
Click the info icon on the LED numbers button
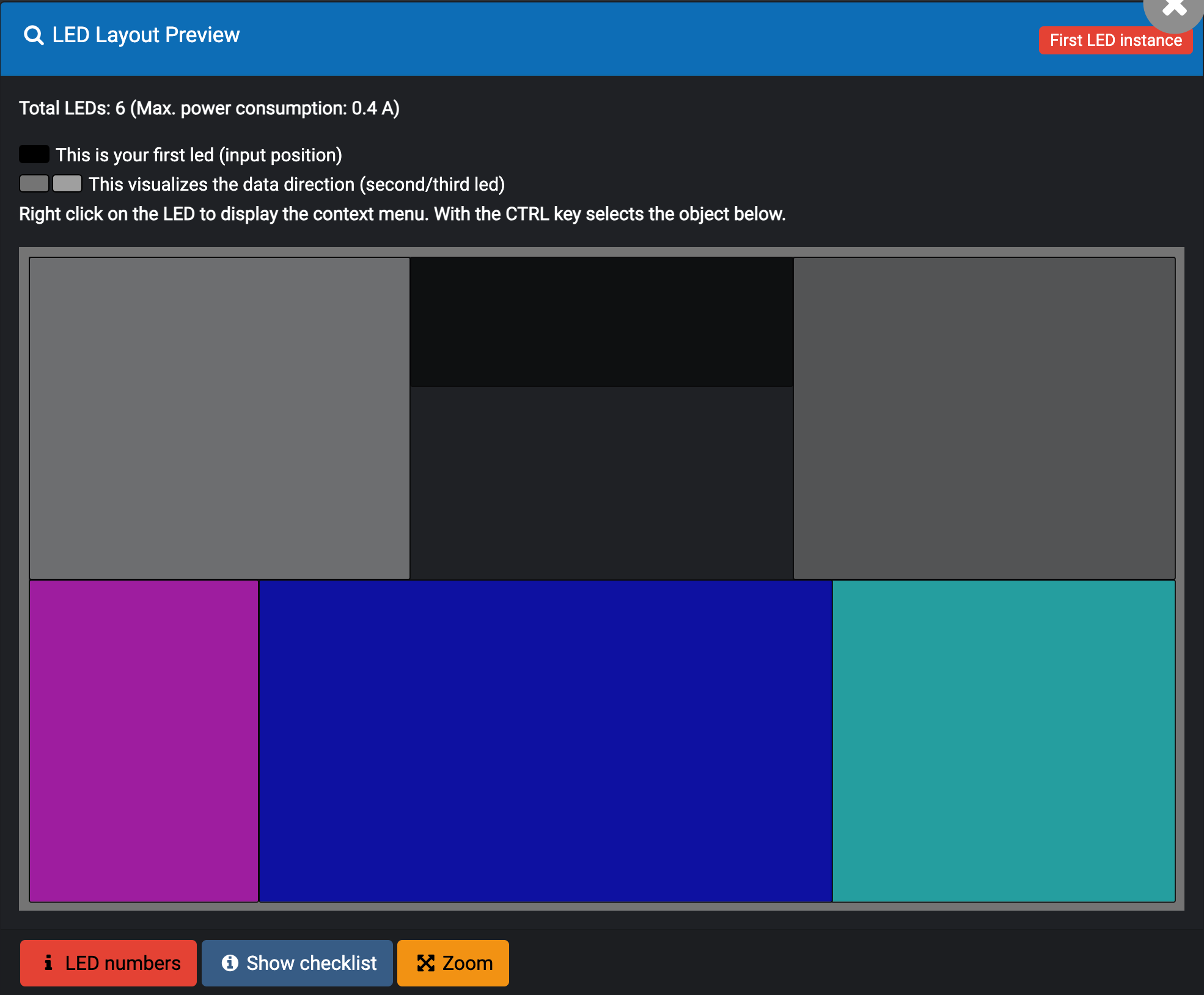48,963
